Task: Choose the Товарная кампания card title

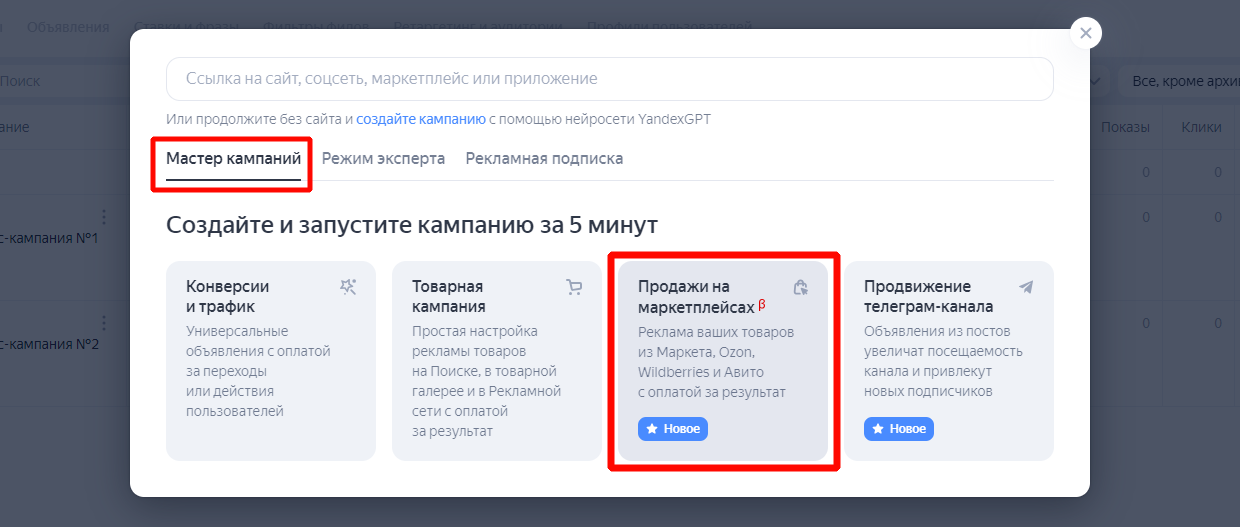Action: coord(448,296)
